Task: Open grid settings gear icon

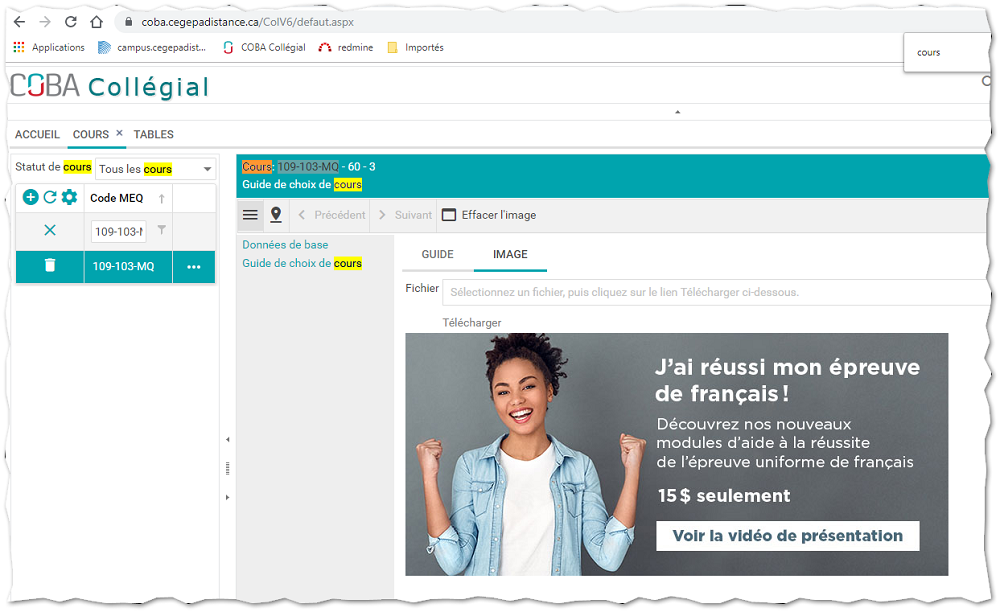Action: [x=69, y=198]
